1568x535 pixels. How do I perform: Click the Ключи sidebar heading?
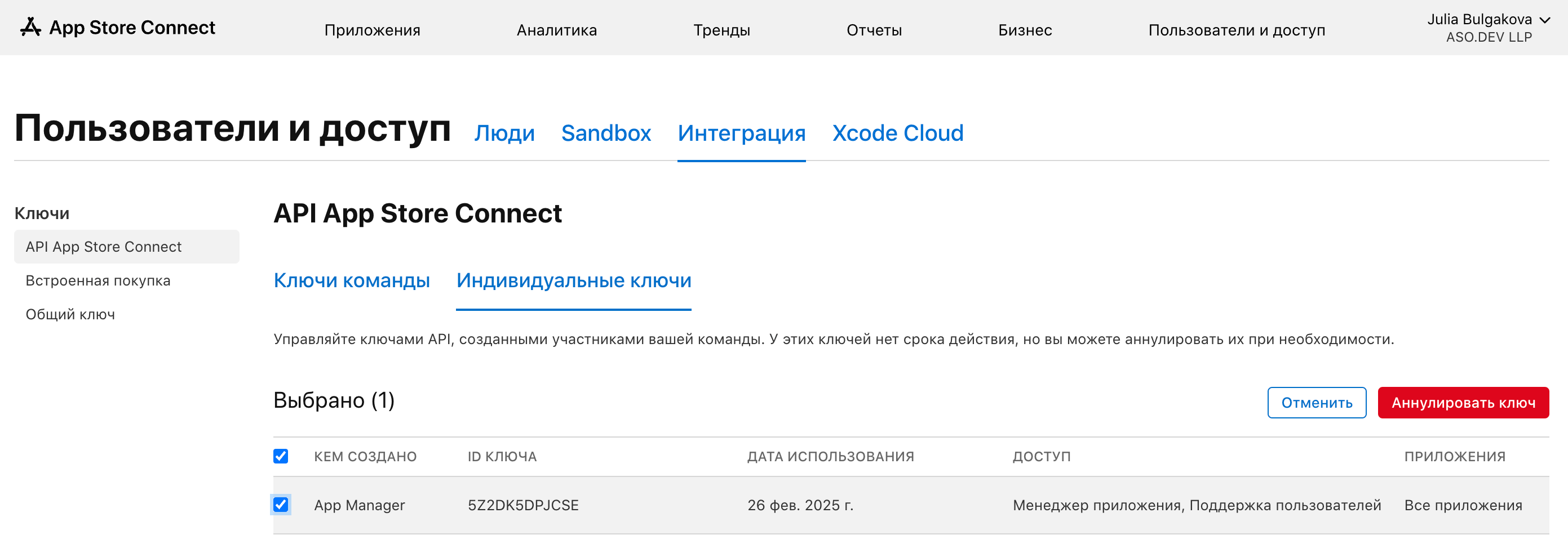[x=41, y=213]
